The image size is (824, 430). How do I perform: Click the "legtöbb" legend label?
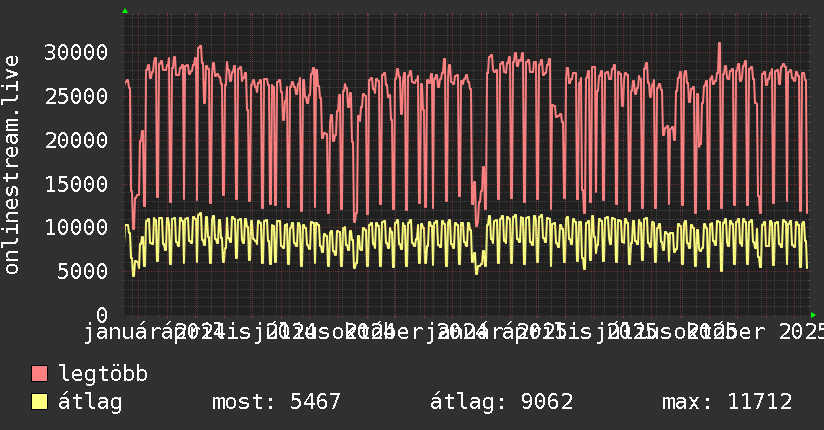(103, 375)
